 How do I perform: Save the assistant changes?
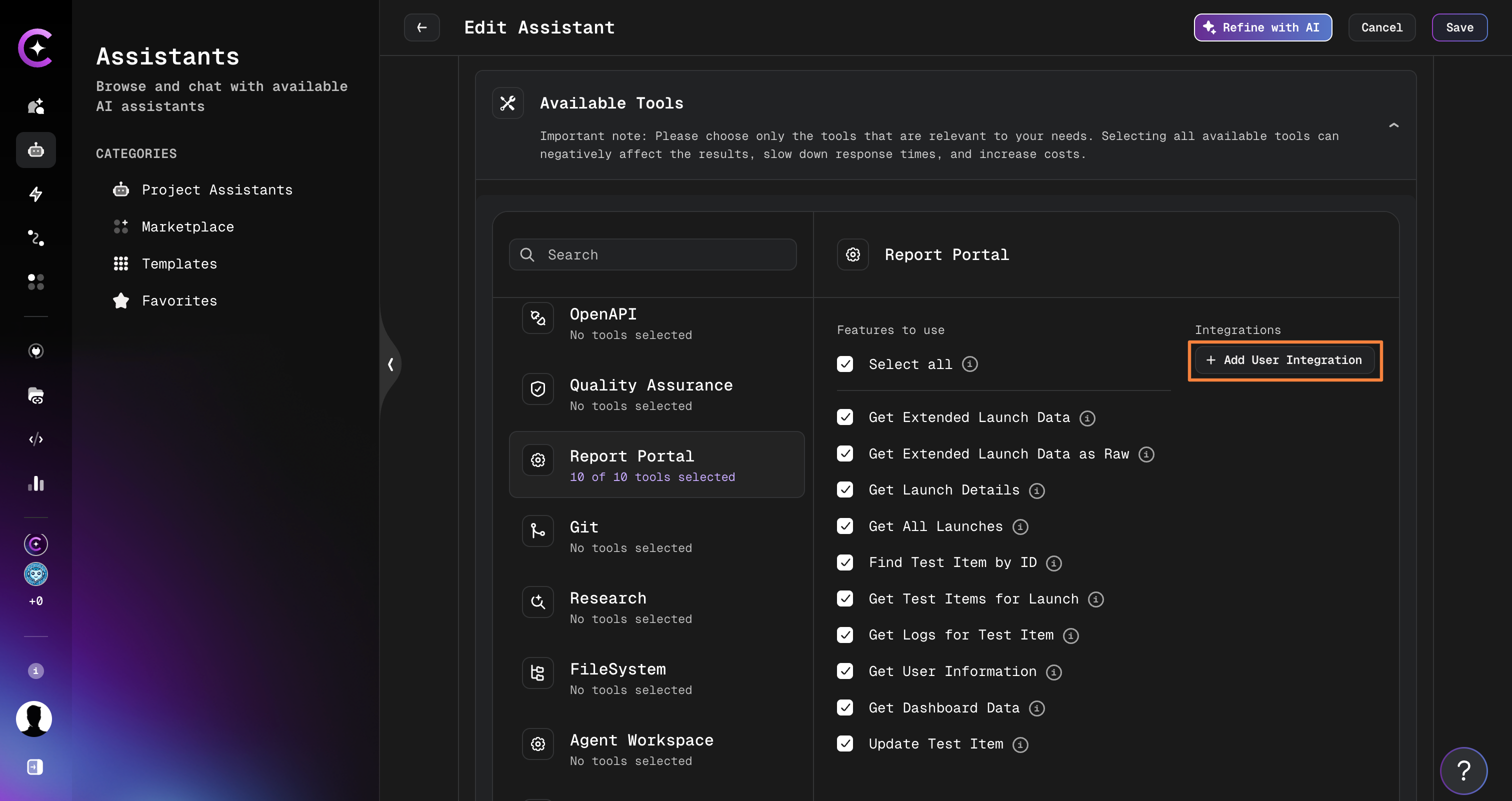coord(1459,27)
